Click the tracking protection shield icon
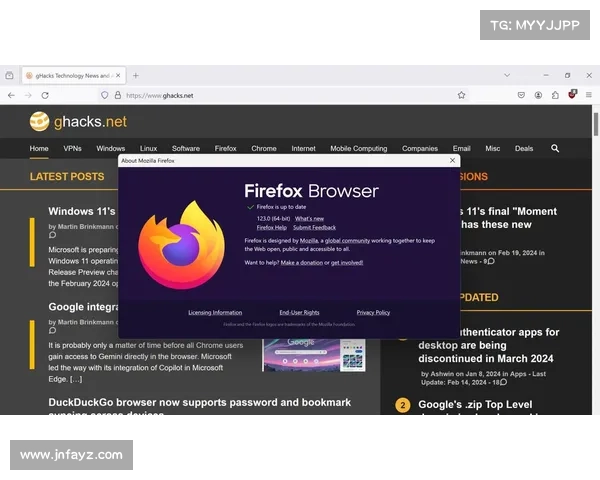The width and height of the screenshot is (600, 480). click(x=104, y=95)
